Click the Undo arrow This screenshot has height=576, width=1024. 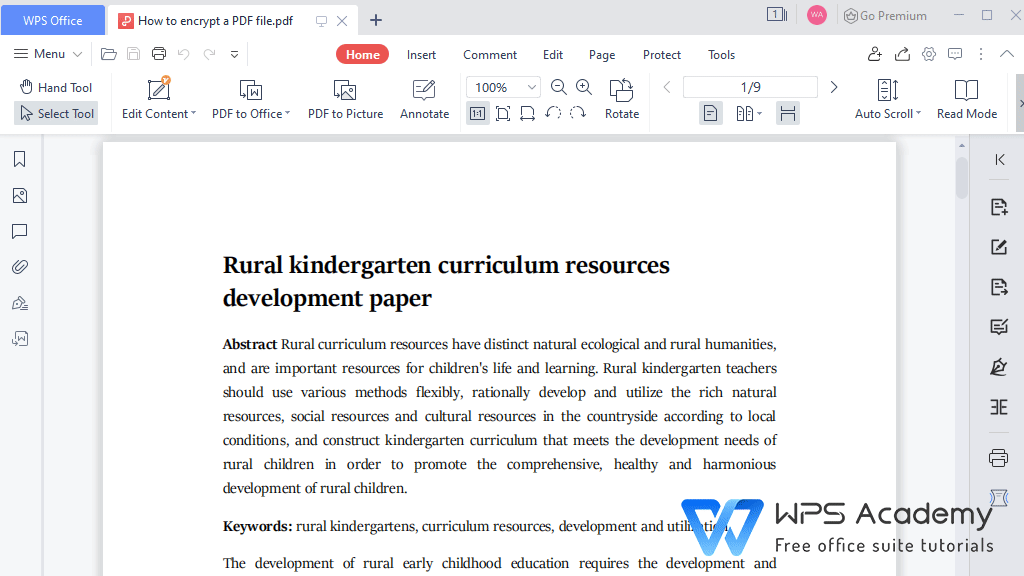184,54
